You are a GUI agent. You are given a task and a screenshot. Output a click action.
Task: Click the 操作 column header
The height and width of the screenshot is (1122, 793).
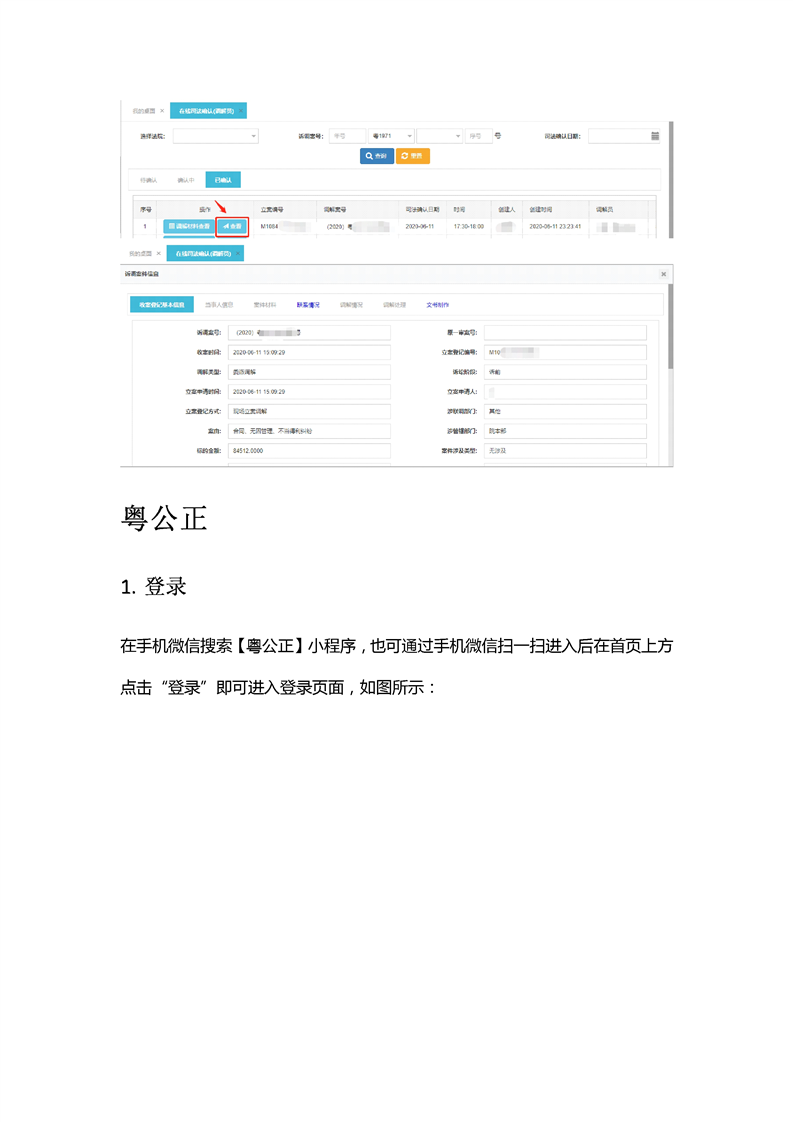[x=205, y=210]
